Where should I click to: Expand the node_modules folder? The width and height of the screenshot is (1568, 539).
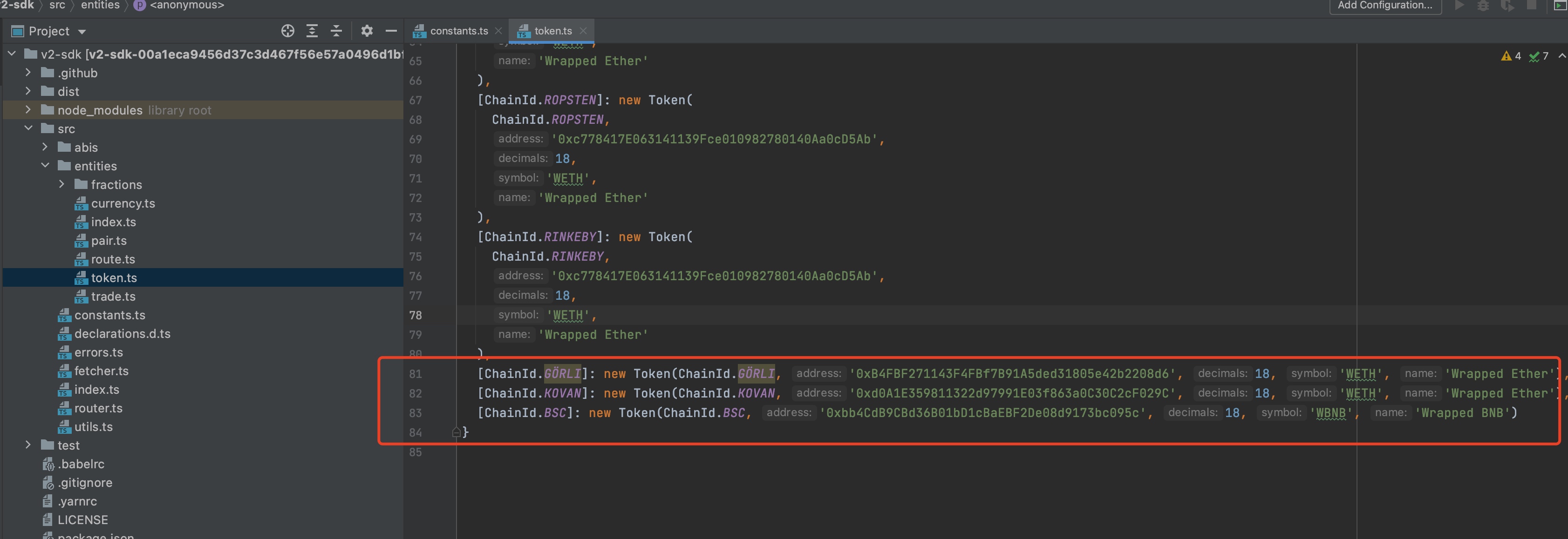tap(28, 110)
